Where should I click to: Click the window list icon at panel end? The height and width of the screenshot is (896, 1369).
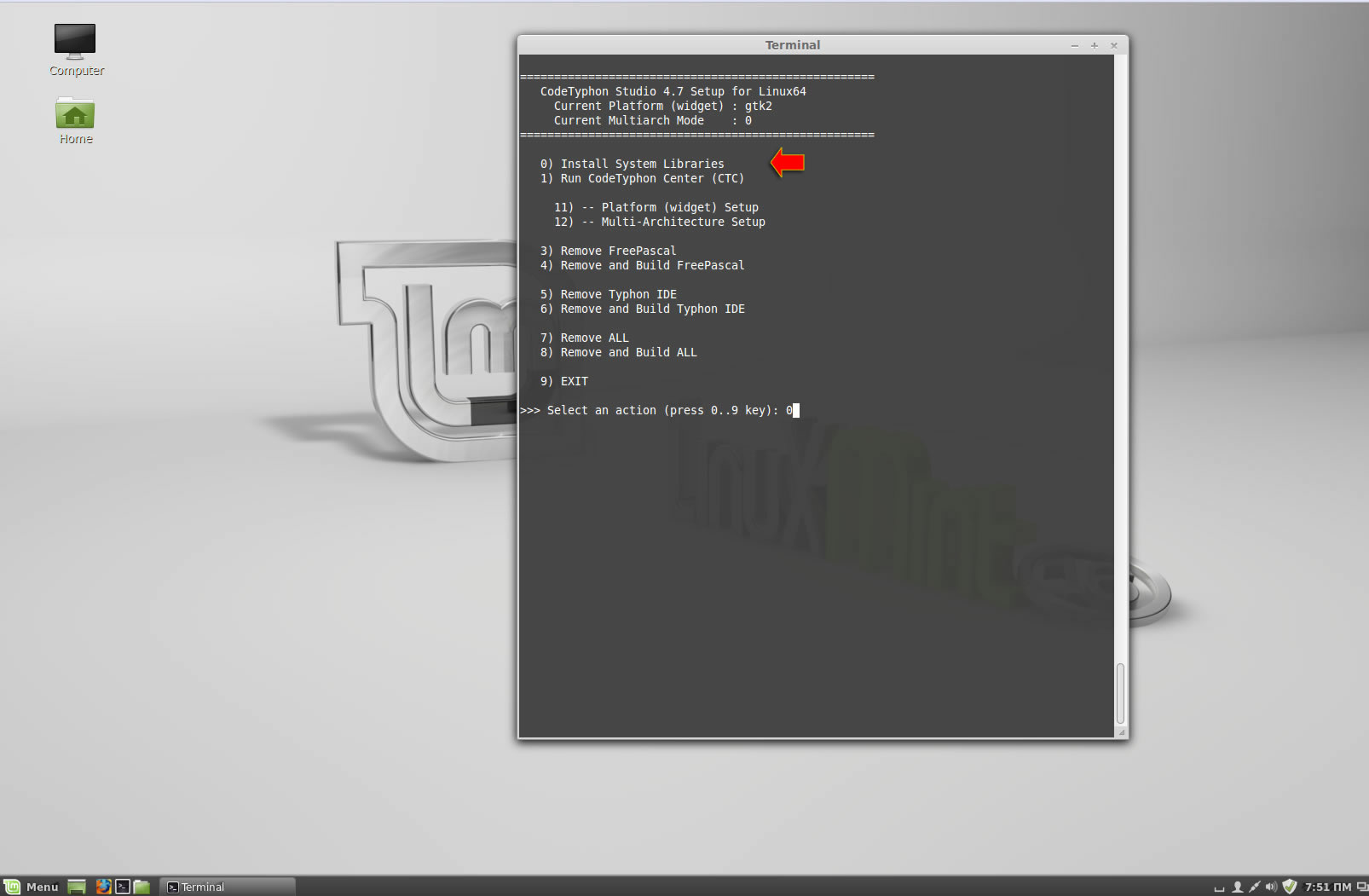[x=1362, y=886]
